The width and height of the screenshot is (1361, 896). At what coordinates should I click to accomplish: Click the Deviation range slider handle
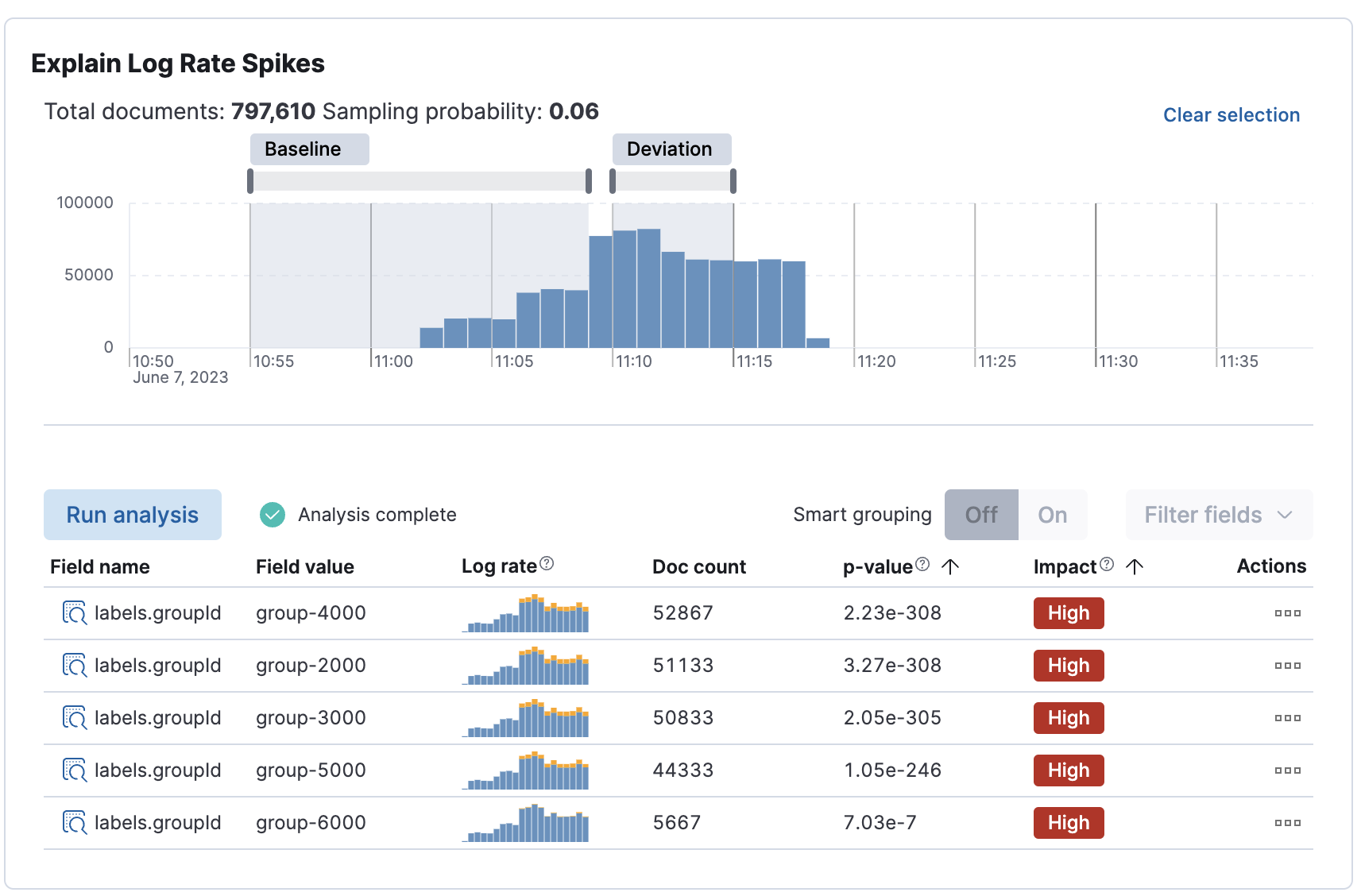tap(733, 181)
